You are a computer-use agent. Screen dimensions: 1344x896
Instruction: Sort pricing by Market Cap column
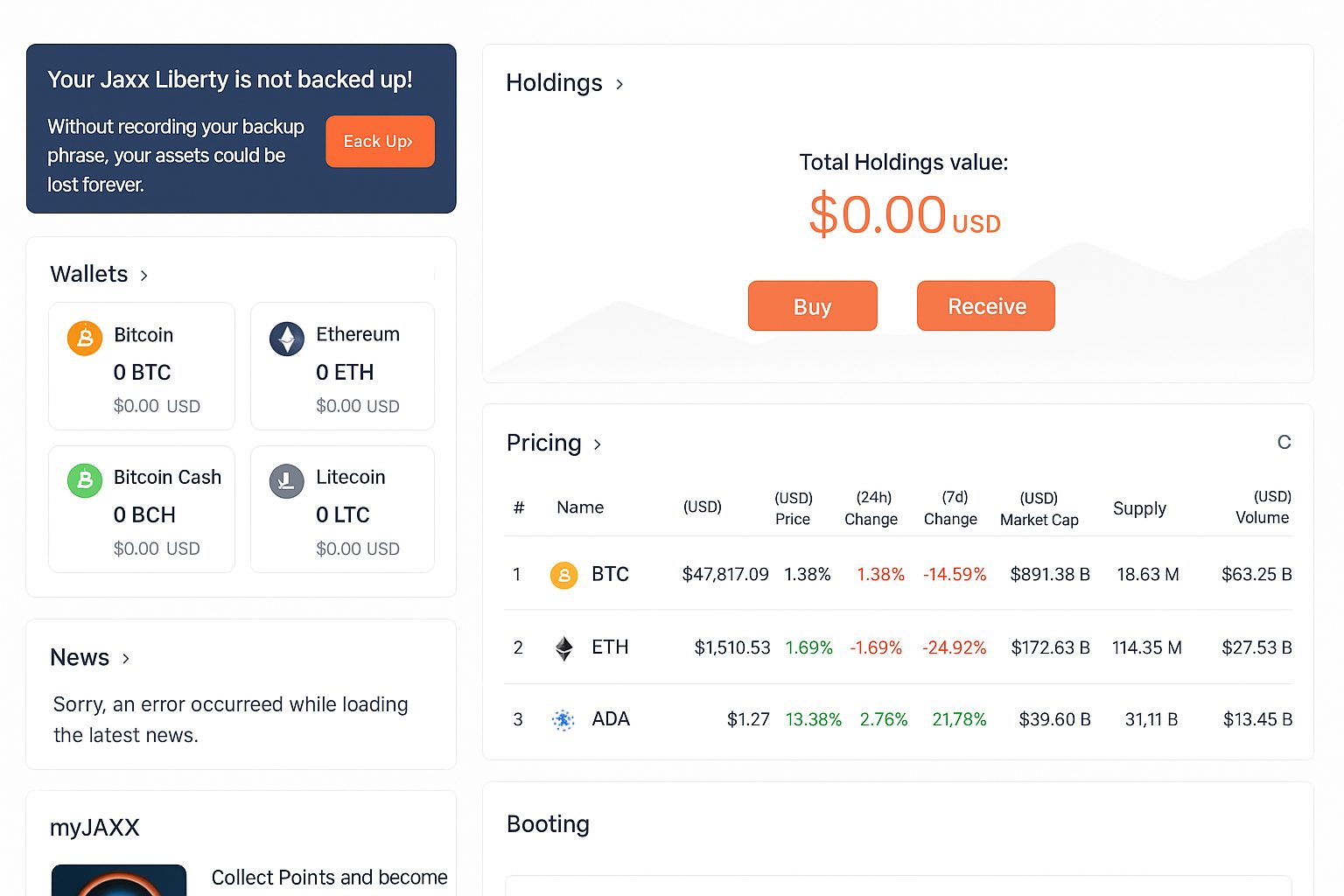click(1039, 508)
